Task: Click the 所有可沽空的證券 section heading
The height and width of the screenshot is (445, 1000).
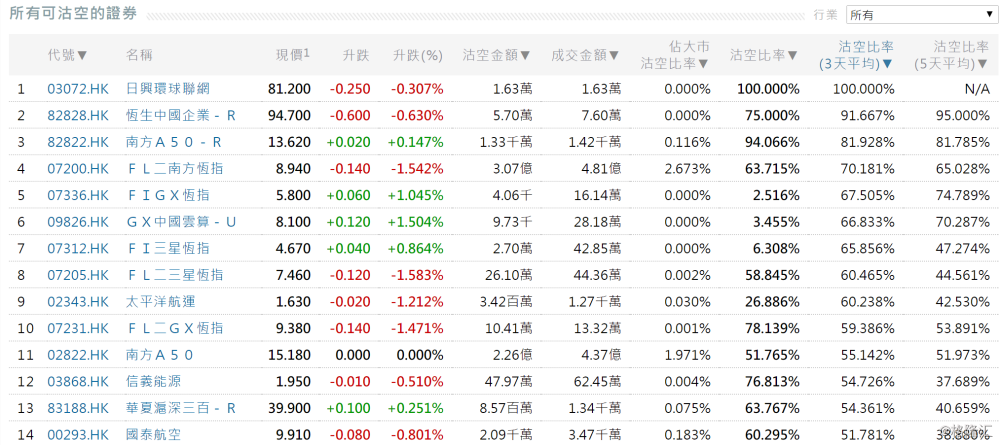Action: coord(73,14)
